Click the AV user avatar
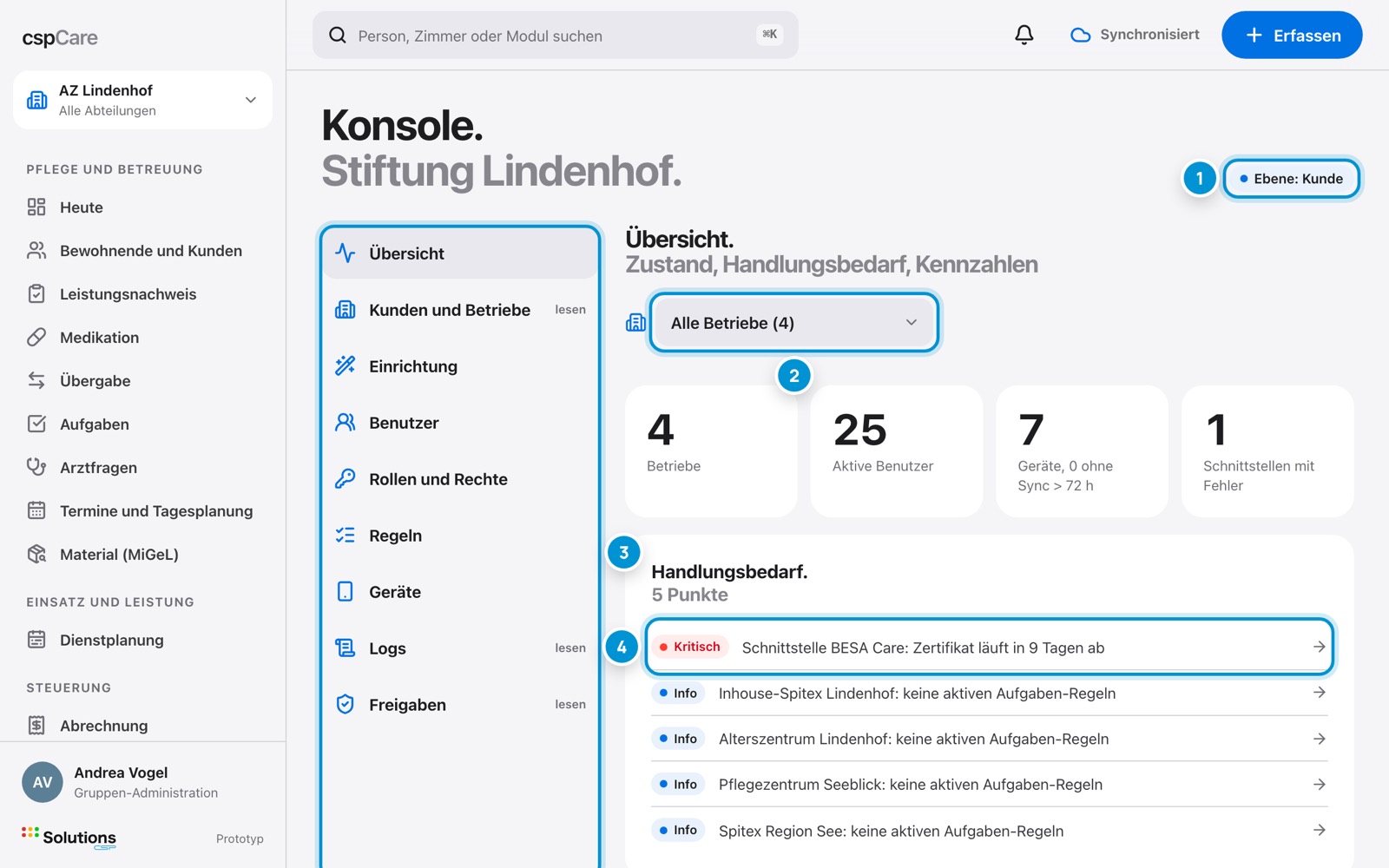The image size is (1389, 868). coord(43,782)
